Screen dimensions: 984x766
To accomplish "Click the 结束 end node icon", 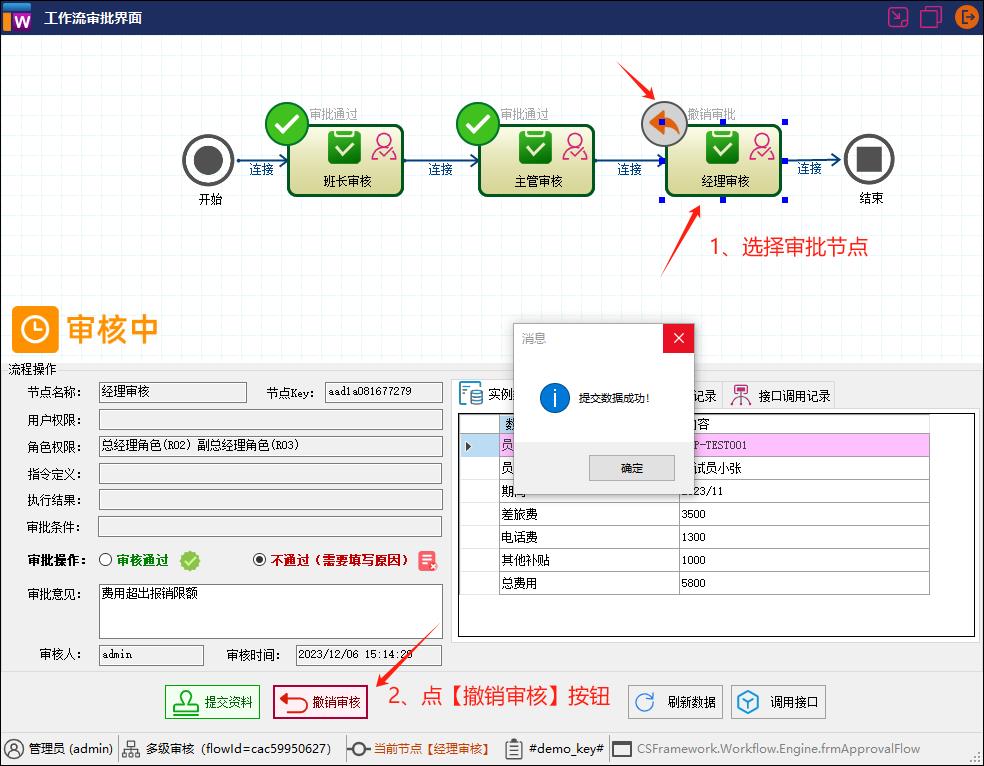I will point(869,160).
